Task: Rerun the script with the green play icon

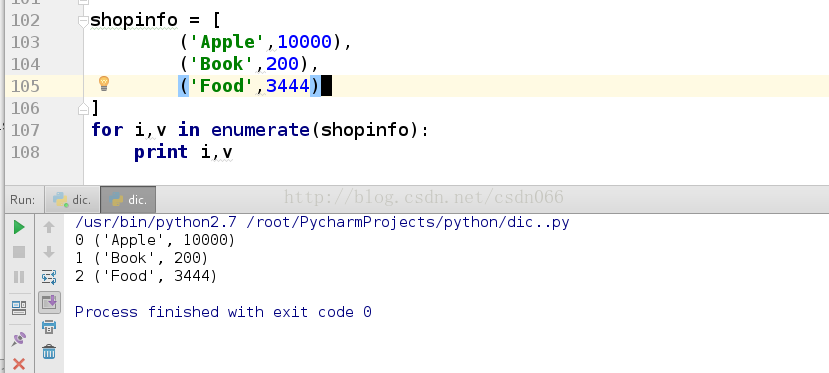Action: click(19, 227)
